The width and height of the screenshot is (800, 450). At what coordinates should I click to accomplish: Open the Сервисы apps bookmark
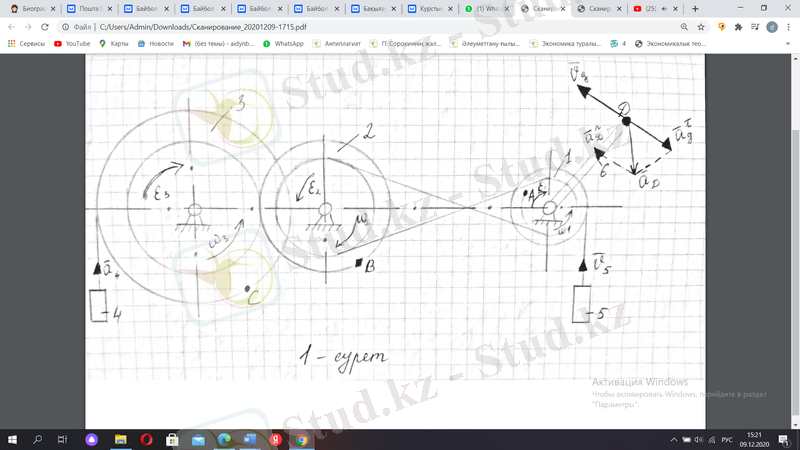point(27,44)
